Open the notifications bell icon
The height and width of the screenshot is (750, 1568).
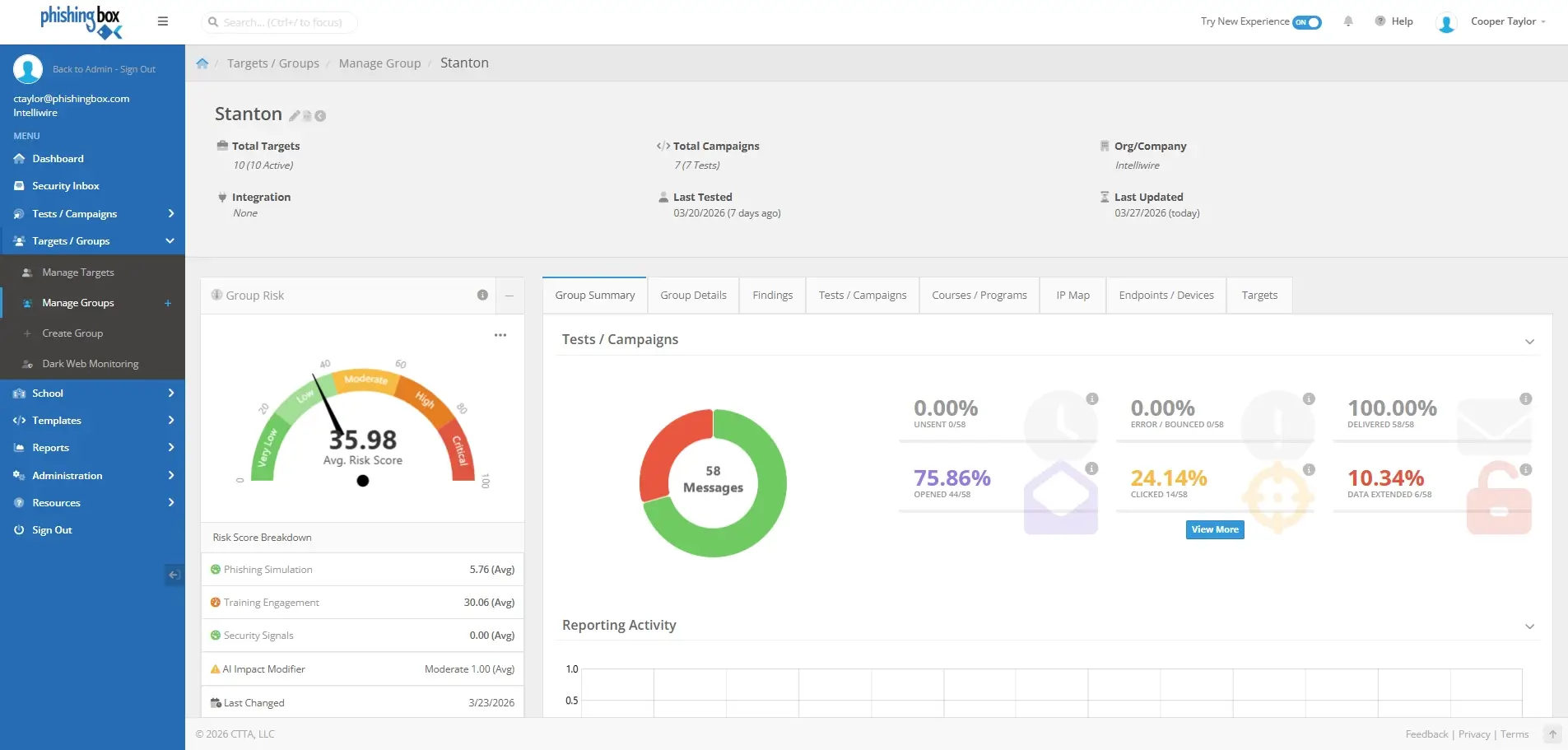click(x=1348, y=21)
